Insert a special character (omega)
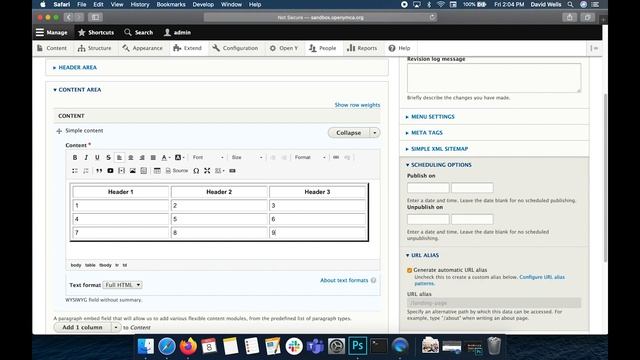The image size is (640, 360). click(196, 171)
